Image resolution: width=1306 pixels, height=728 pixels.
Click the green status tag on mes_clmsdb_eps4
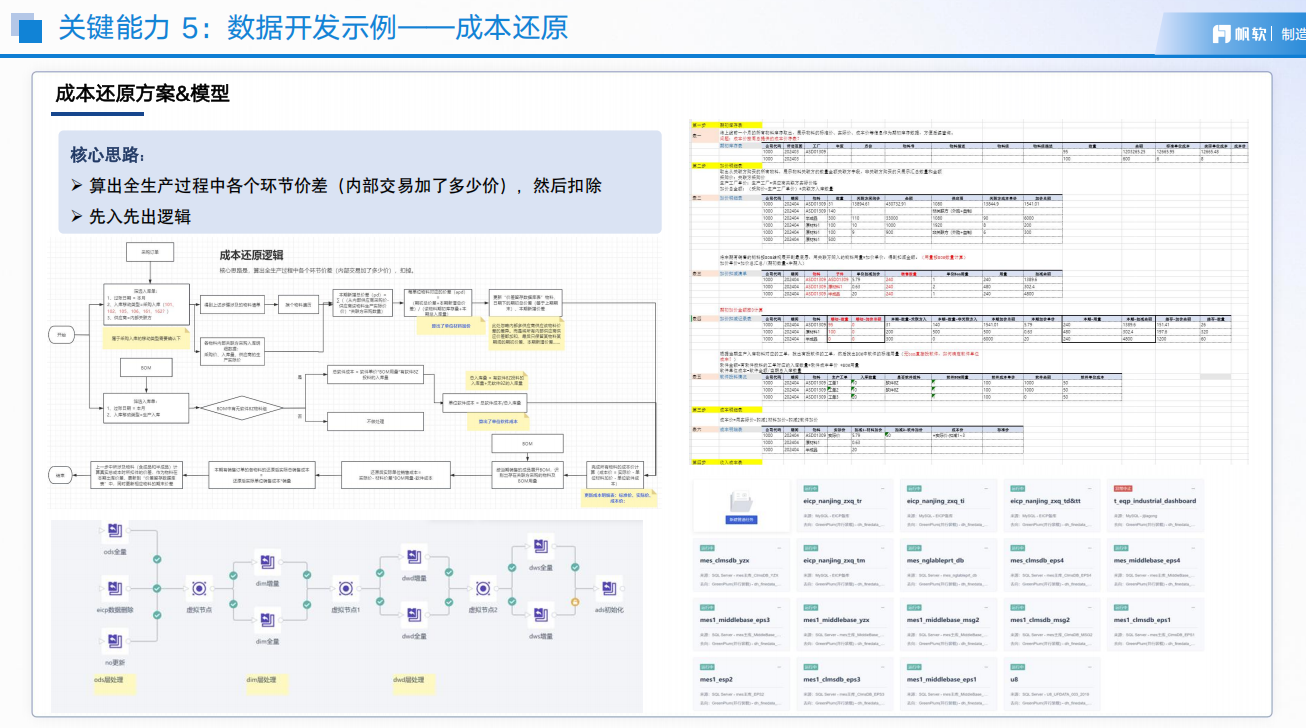[1018, 548]
